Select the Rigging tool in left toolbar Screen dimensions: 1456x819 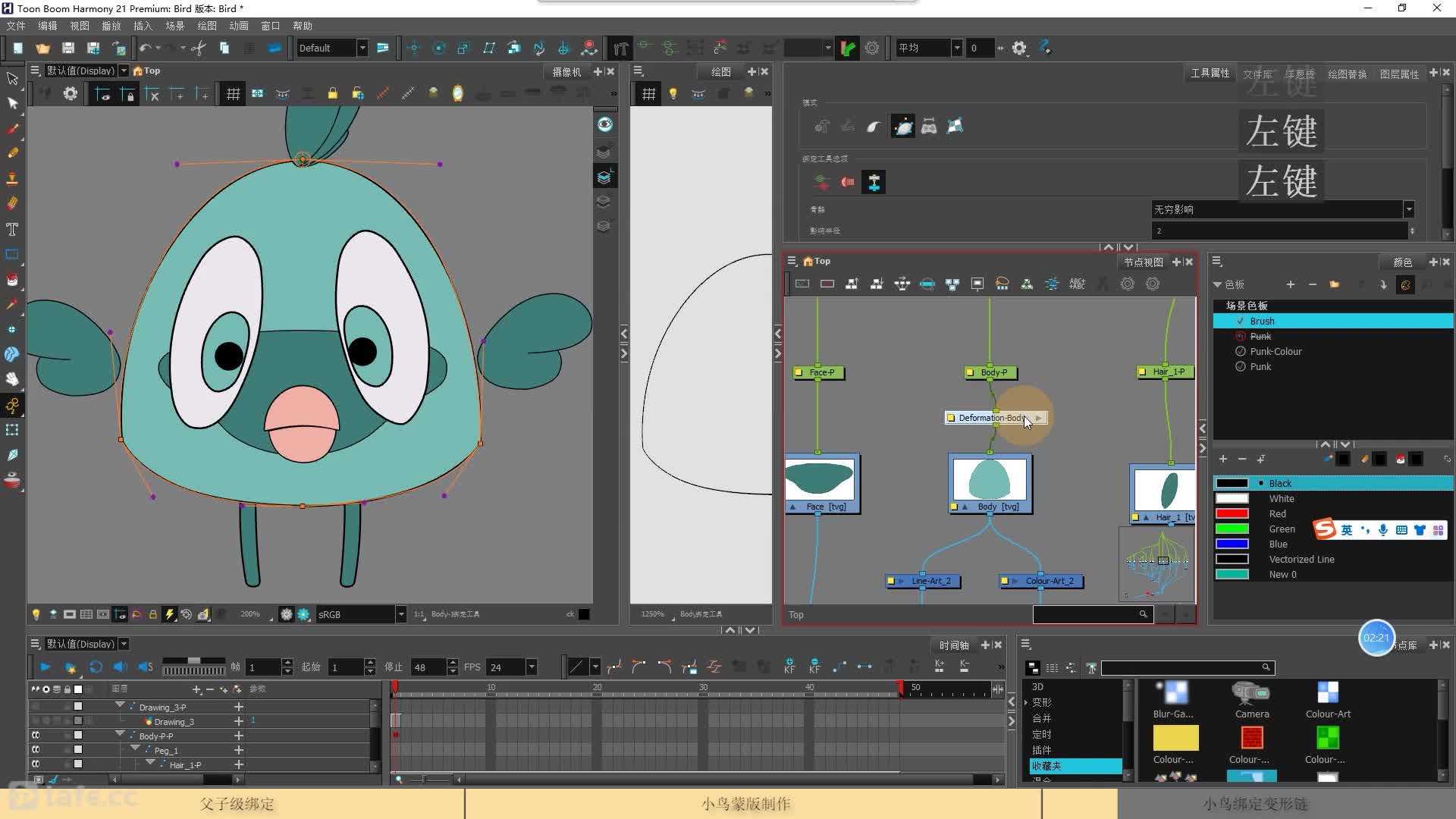[12, 405]
